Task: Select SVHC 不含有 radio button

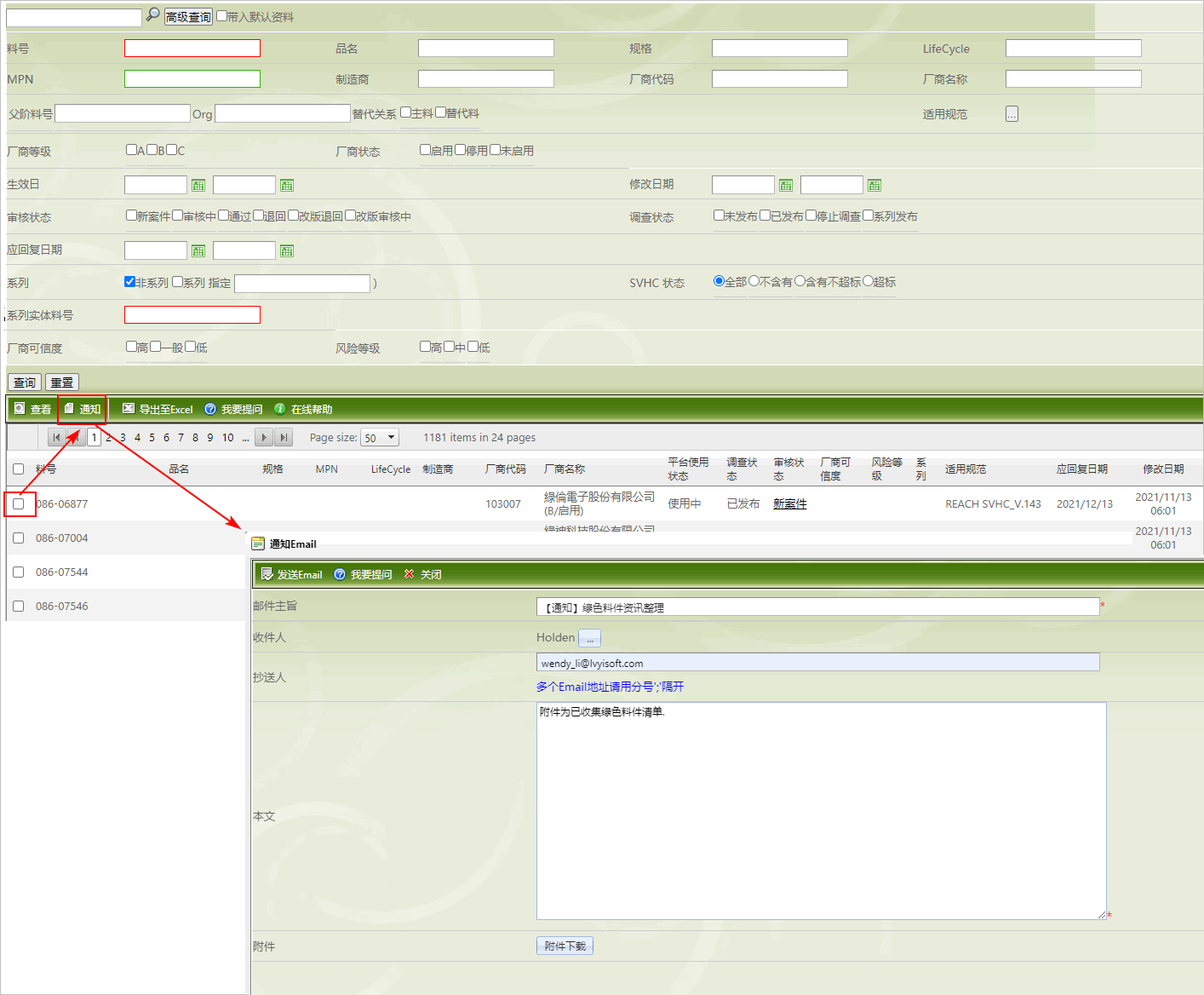Action: pos(754,280)
